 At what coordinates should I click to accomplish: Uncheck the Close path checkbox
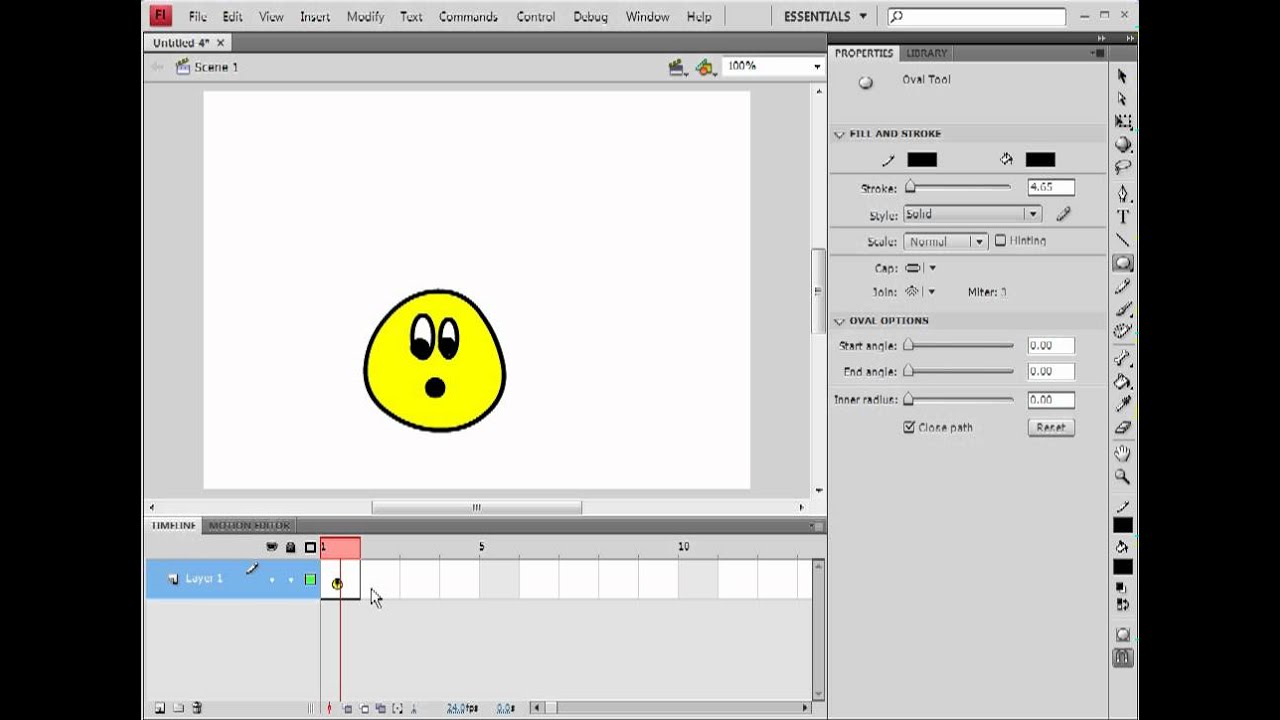click(x=909, y=427)
